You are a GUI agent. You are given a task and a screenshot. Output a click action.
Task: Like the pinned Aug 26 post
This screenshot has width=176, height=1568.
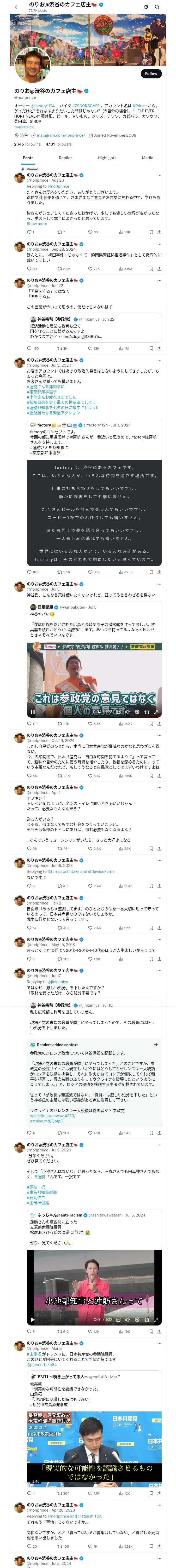tap(92, 232)
